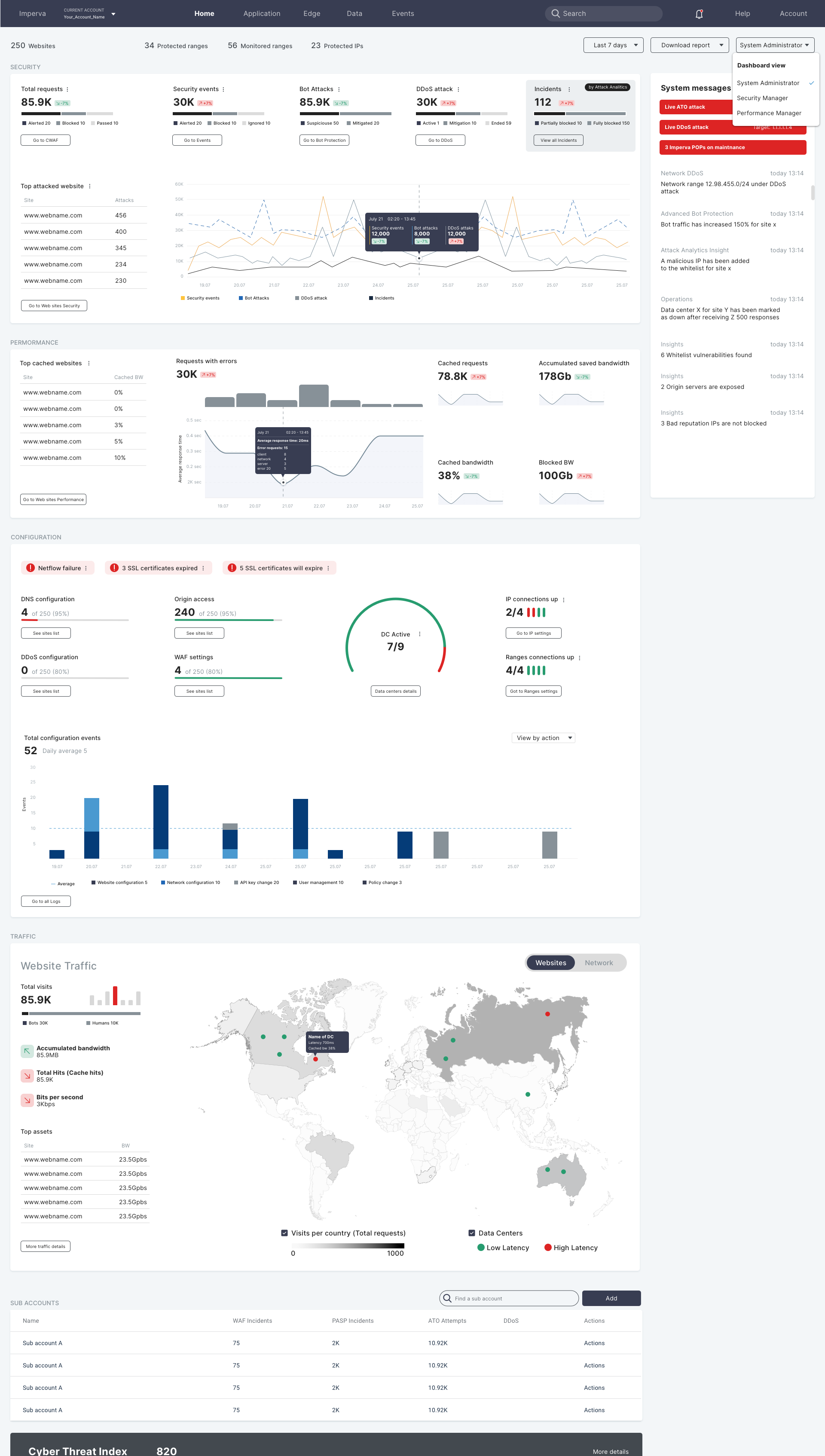Click the visits per country gradient scale
Screen dimensions: 825x1456
pyautogui.click(x=348, y=1246)
